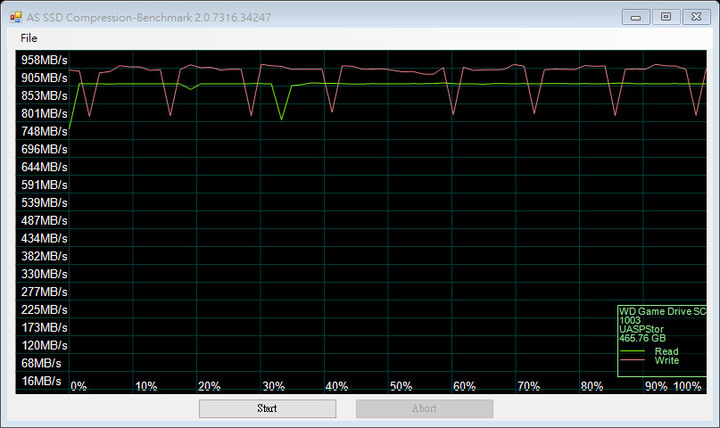
Task: Click the 30% compression label
Action: [274, 386]
